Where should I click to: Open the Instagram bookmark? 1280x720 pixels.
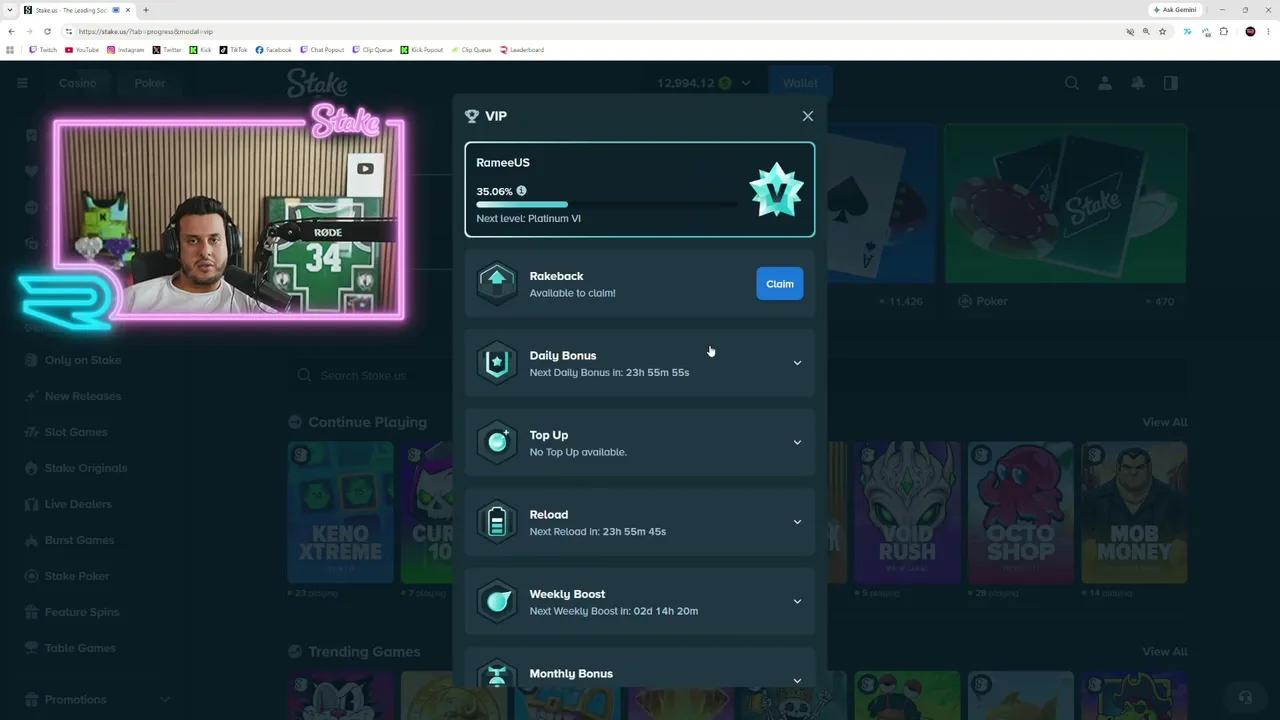125,49
